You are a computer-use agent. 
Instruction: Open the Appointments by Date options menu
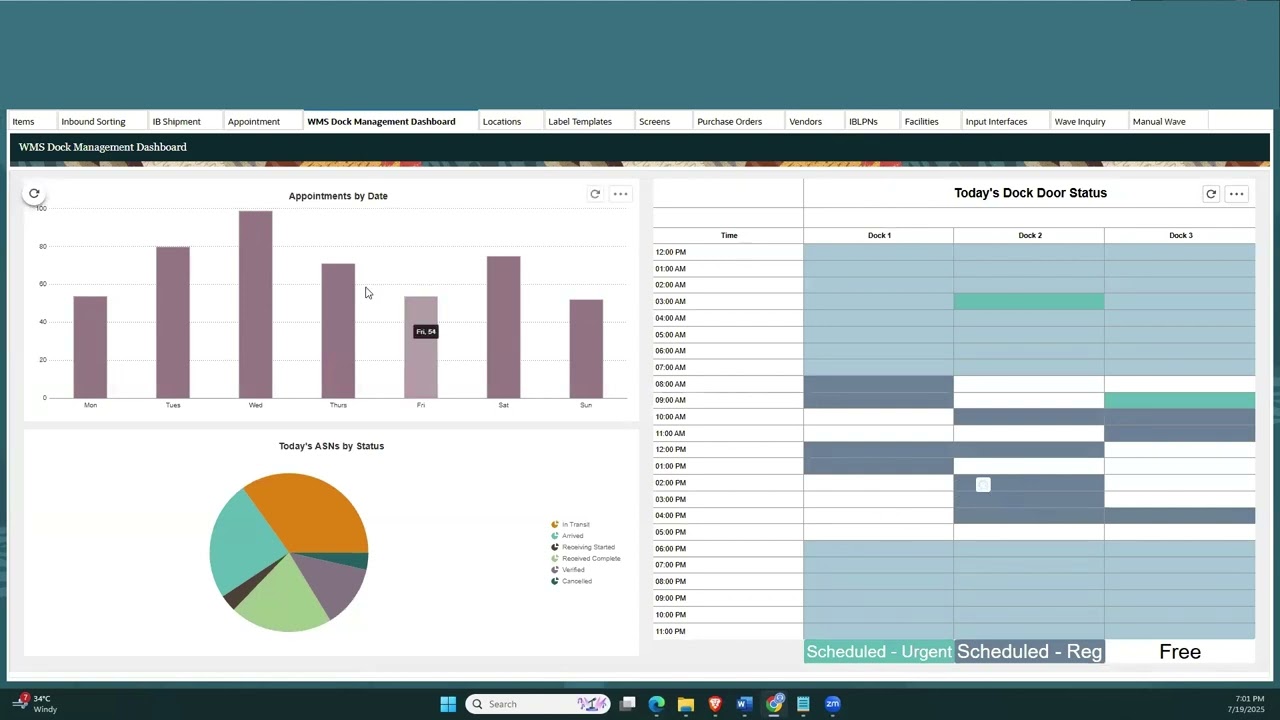point(620,194)
